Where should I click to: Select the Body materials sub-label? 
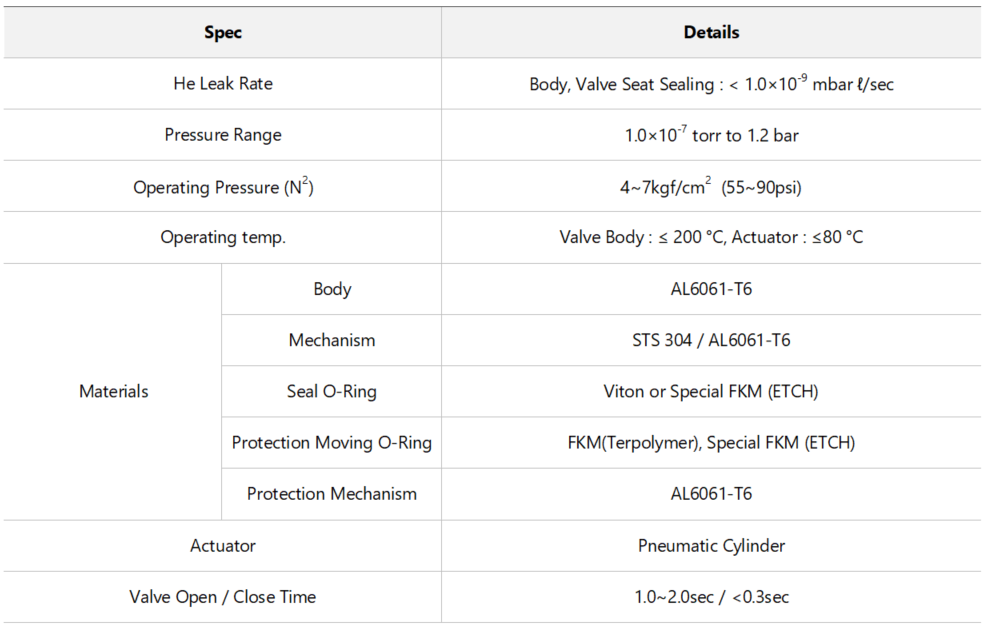332,289
